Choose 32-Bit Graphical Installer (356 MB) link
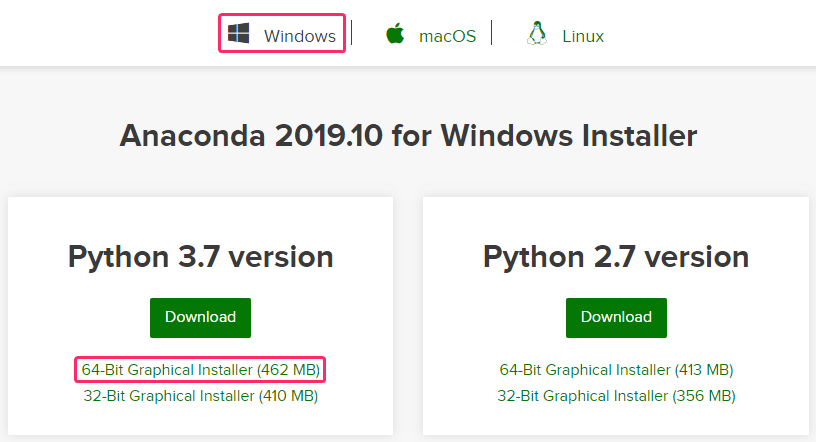The image size is (816, 442). pyautogui.click(x=616, y=396)
